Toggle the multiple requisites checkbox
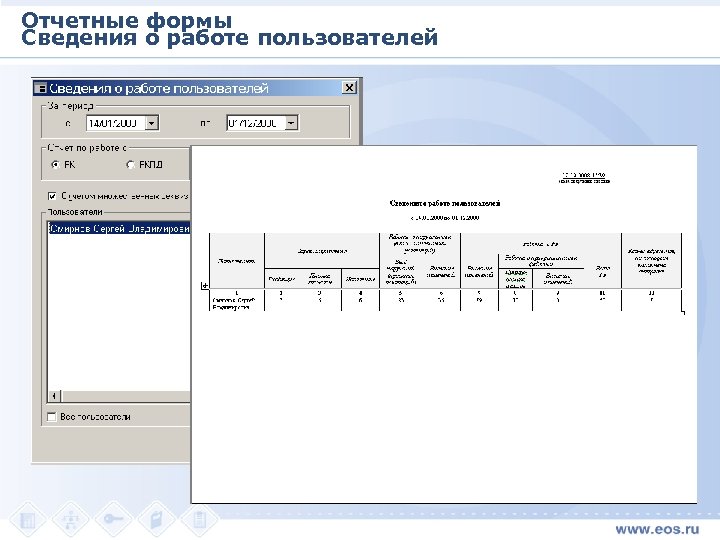The width and height of the screenshot is (720, 540). pos(52,196)
